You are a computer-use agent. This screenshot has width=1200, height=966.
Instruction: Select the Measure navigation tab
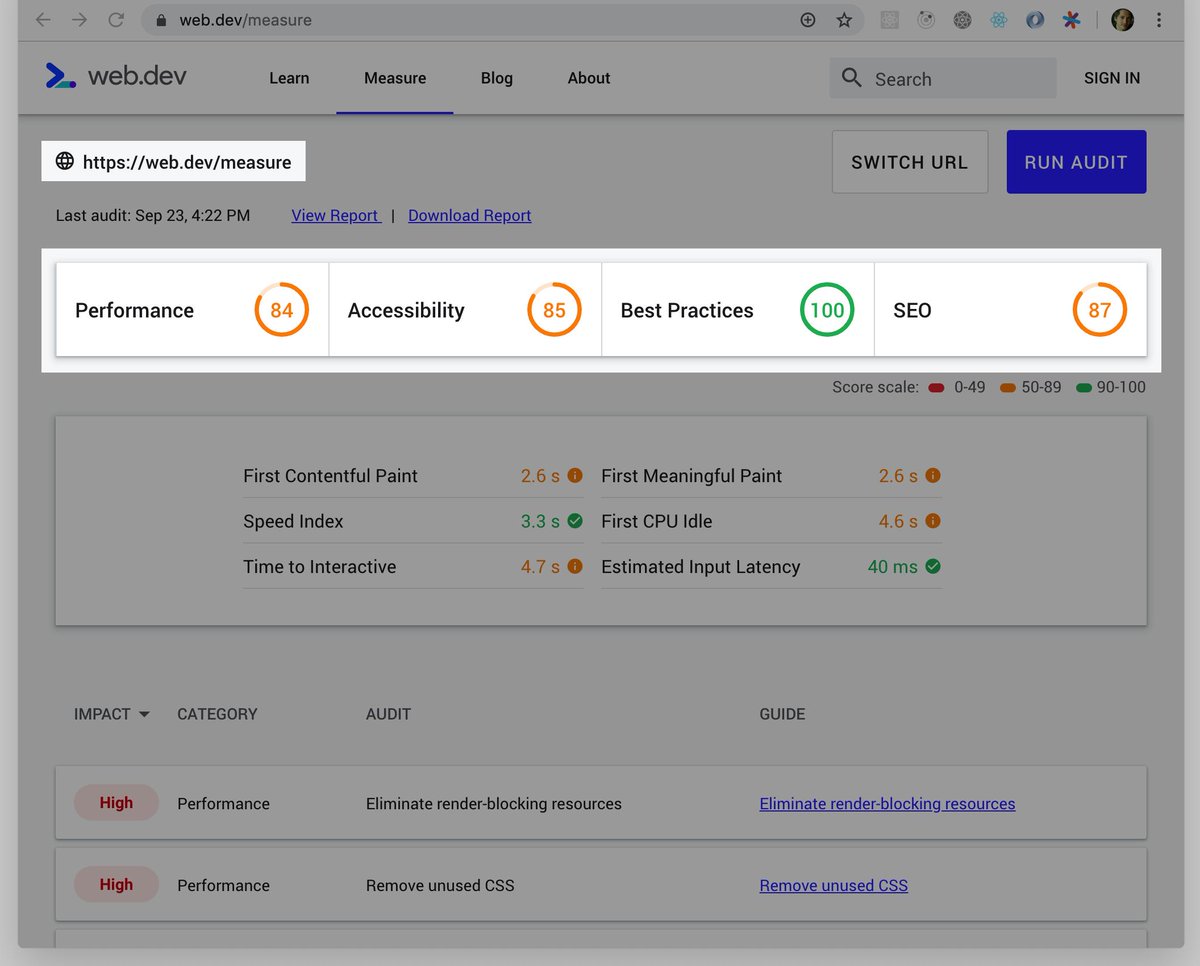pyautogui.click(x=395, y=78)
